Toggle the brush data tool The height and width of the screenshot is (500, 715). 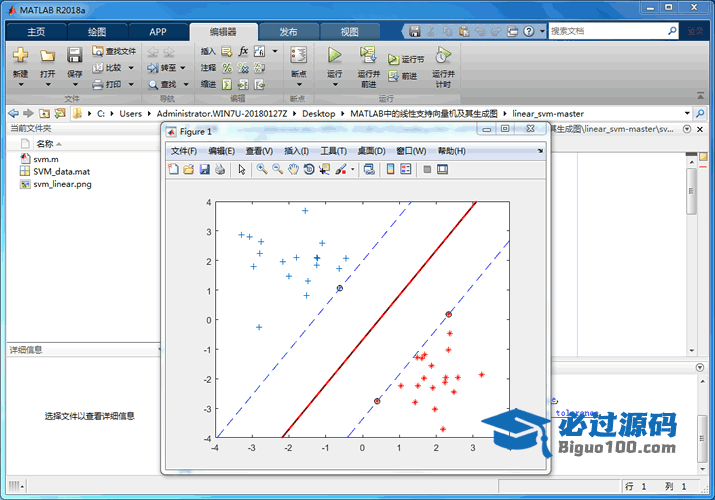click(x=341, y=170)
